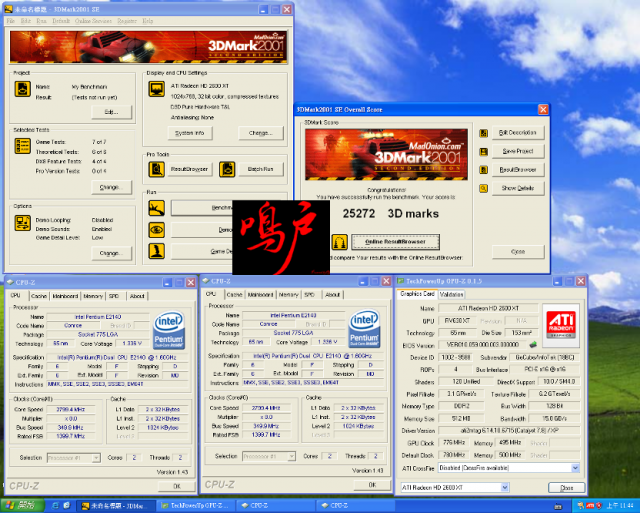Click the Edit button under Project
Image resolution: width=640 pixels, height=513 pixels.
tap(111, 112)
